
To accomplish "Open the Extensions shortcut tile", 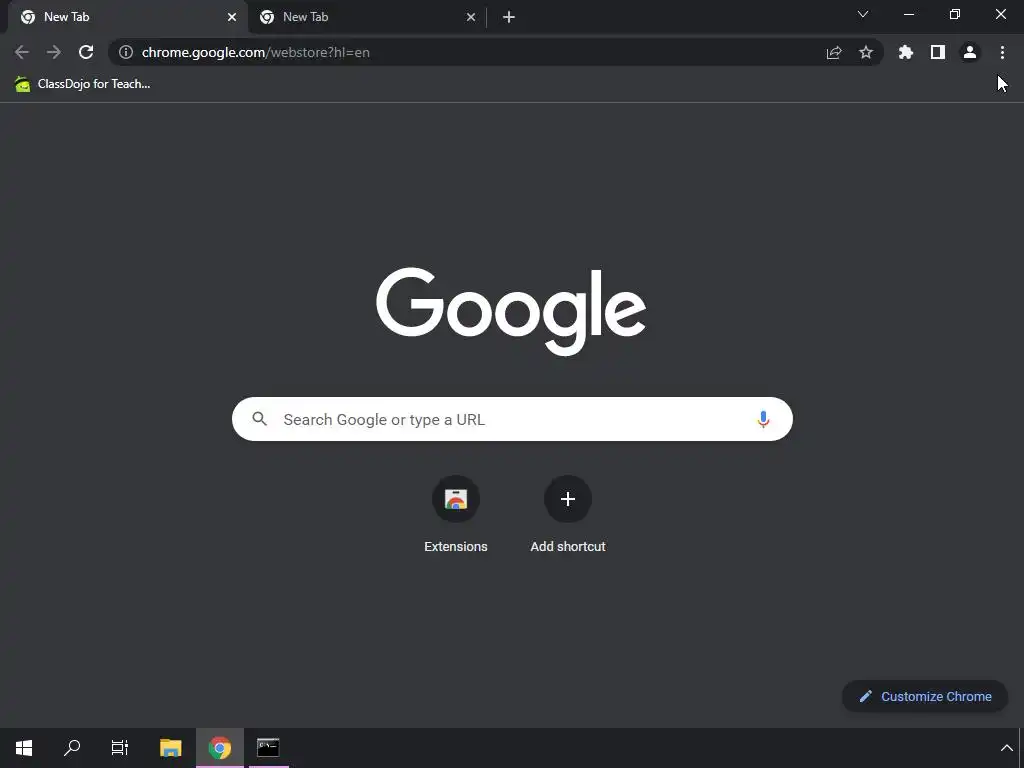I will tap(456, 515).
